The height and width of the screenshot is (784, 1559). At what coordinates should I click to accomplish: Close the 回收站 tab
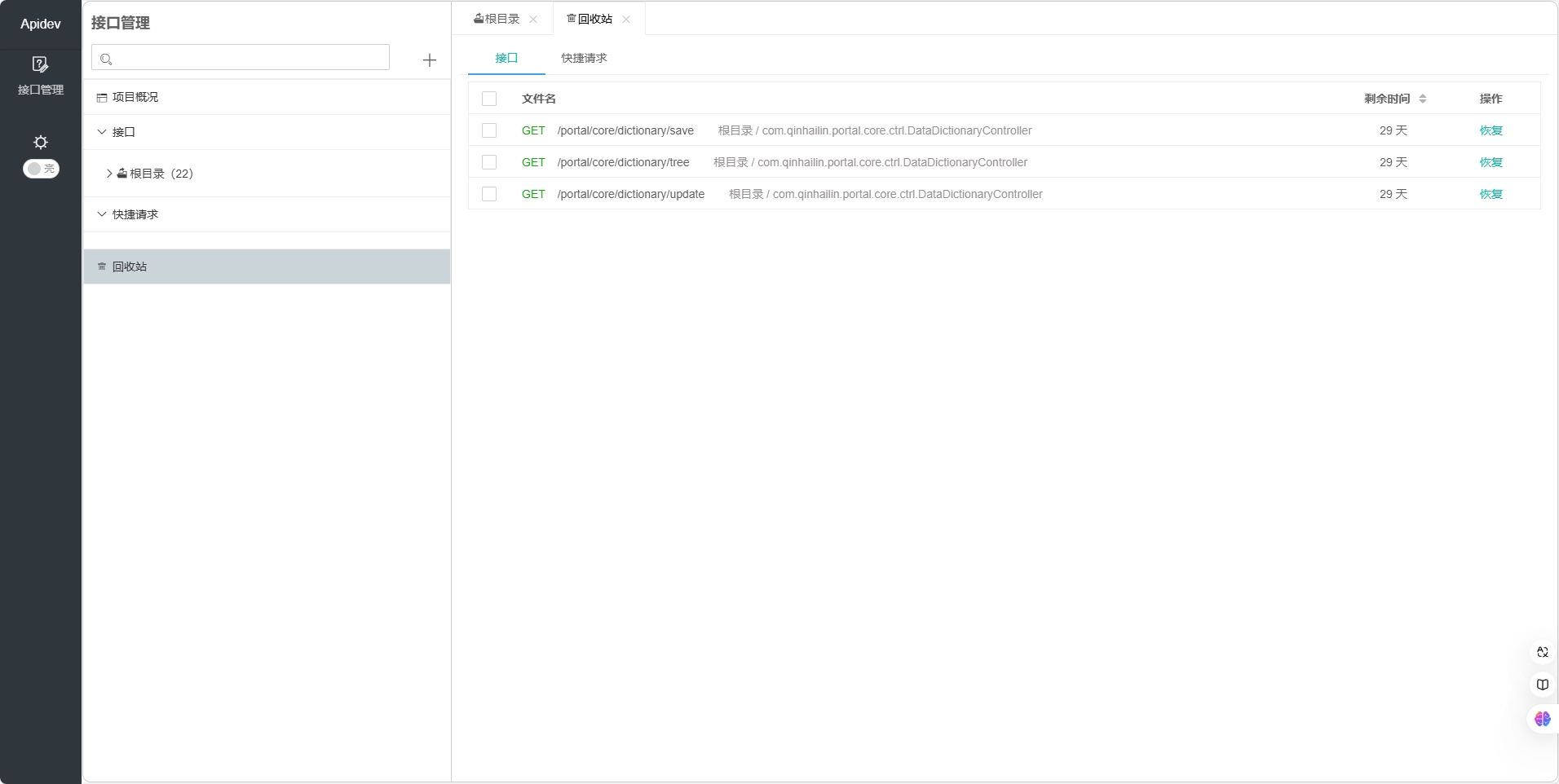point(626,20)
